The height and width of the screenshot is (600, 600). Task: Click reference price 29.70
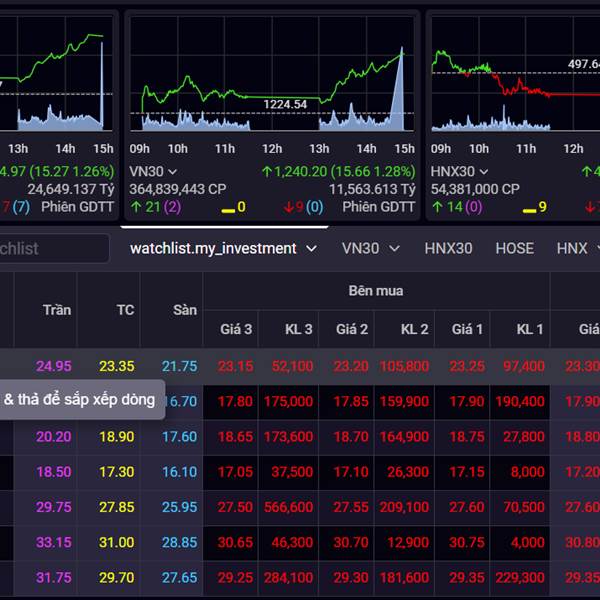tap(117, 577)
